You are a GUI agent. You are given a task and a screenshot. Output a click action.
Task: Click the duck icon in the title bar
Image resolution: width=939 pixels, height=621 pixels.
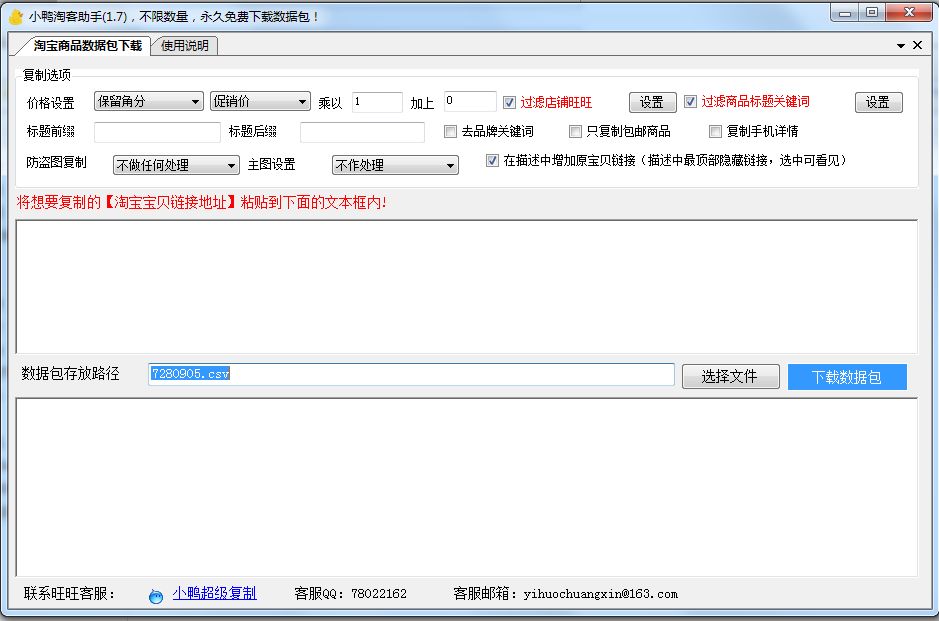(x=13, y=14)
